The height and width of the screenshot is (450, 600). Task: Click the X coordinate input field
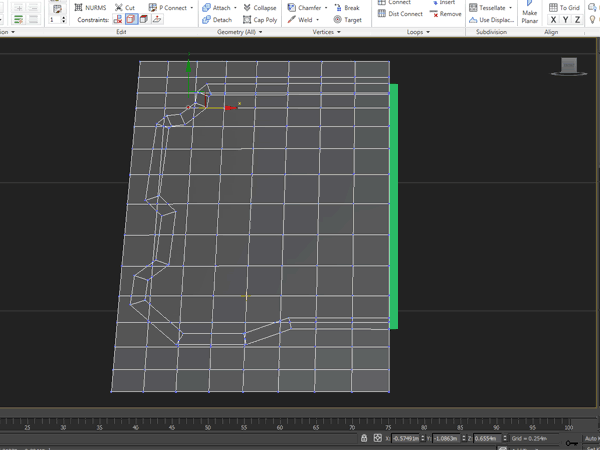point(406,438)
